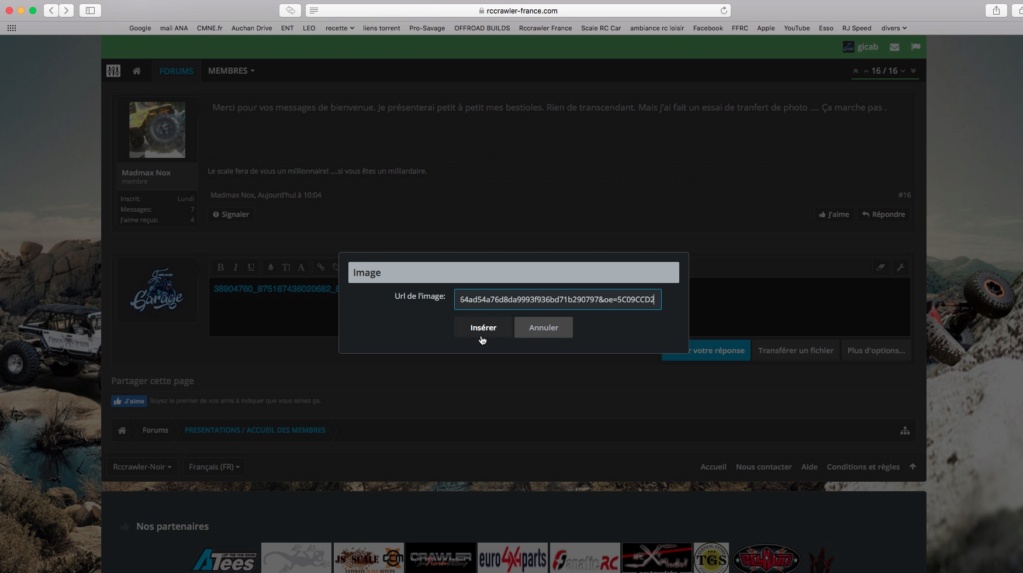This screenshot has width=1023, height=573.
Task: Click the Insérer button in Image dialog
Action: pyautogui.click(x=483, y=327)
